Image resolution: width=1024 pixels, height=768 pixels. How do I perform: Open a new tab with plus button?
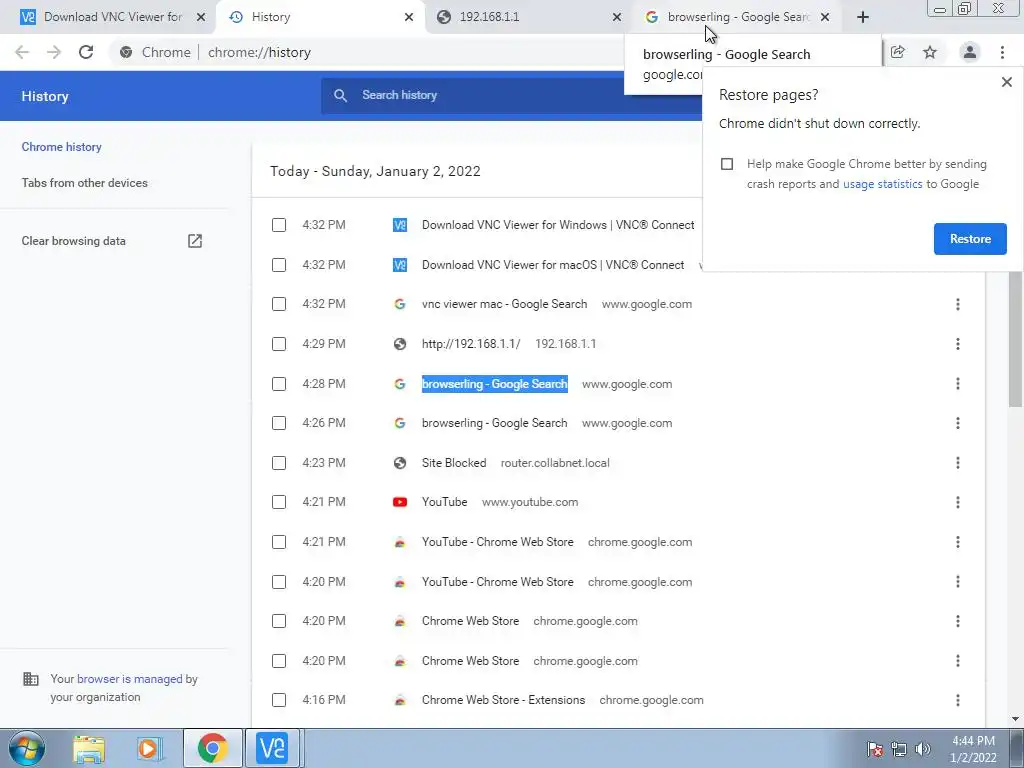(x=863, y=17)
